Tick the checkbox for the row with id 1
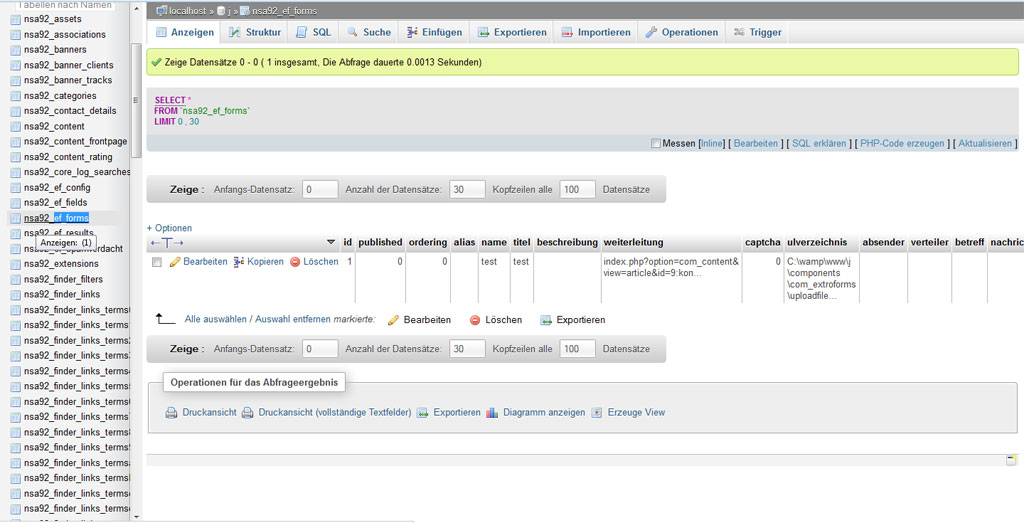The width and height of the screenshot is (1024, 523). [x=156, y=262]
